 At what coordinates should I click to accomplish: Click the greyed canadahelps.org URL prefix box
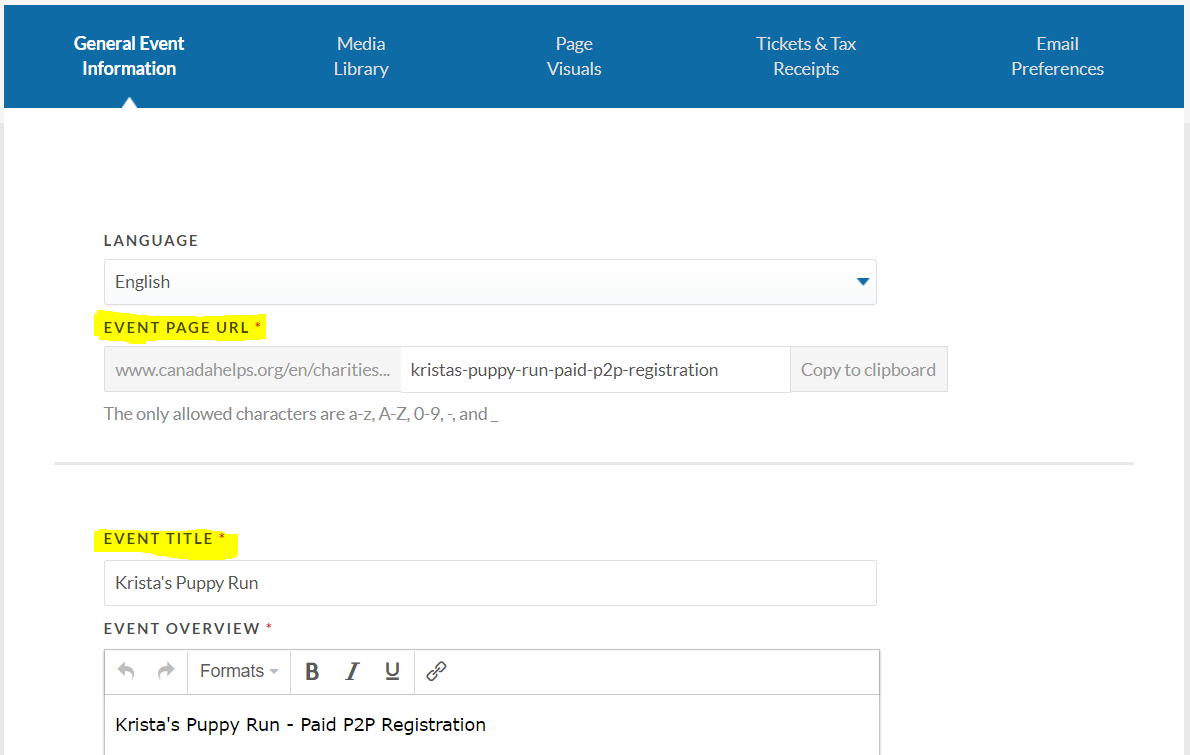point(252,370)
